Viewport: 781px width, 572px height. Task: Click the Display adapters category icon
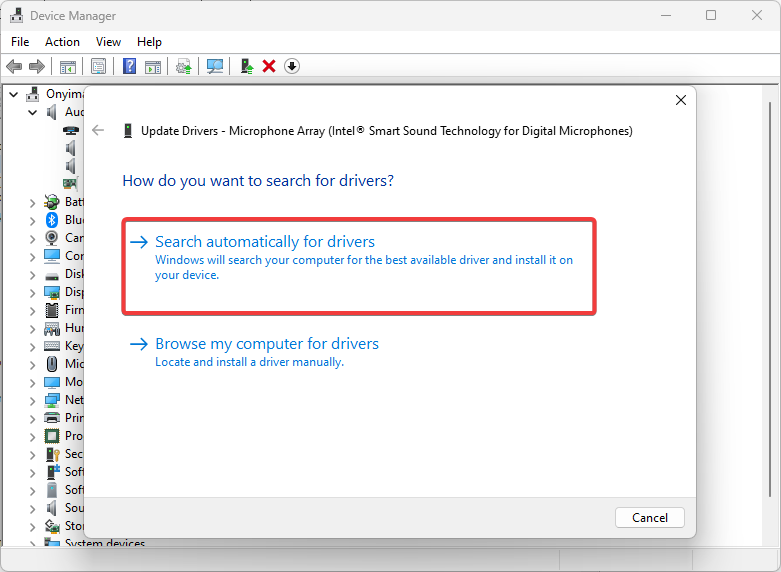coord(52,292)
